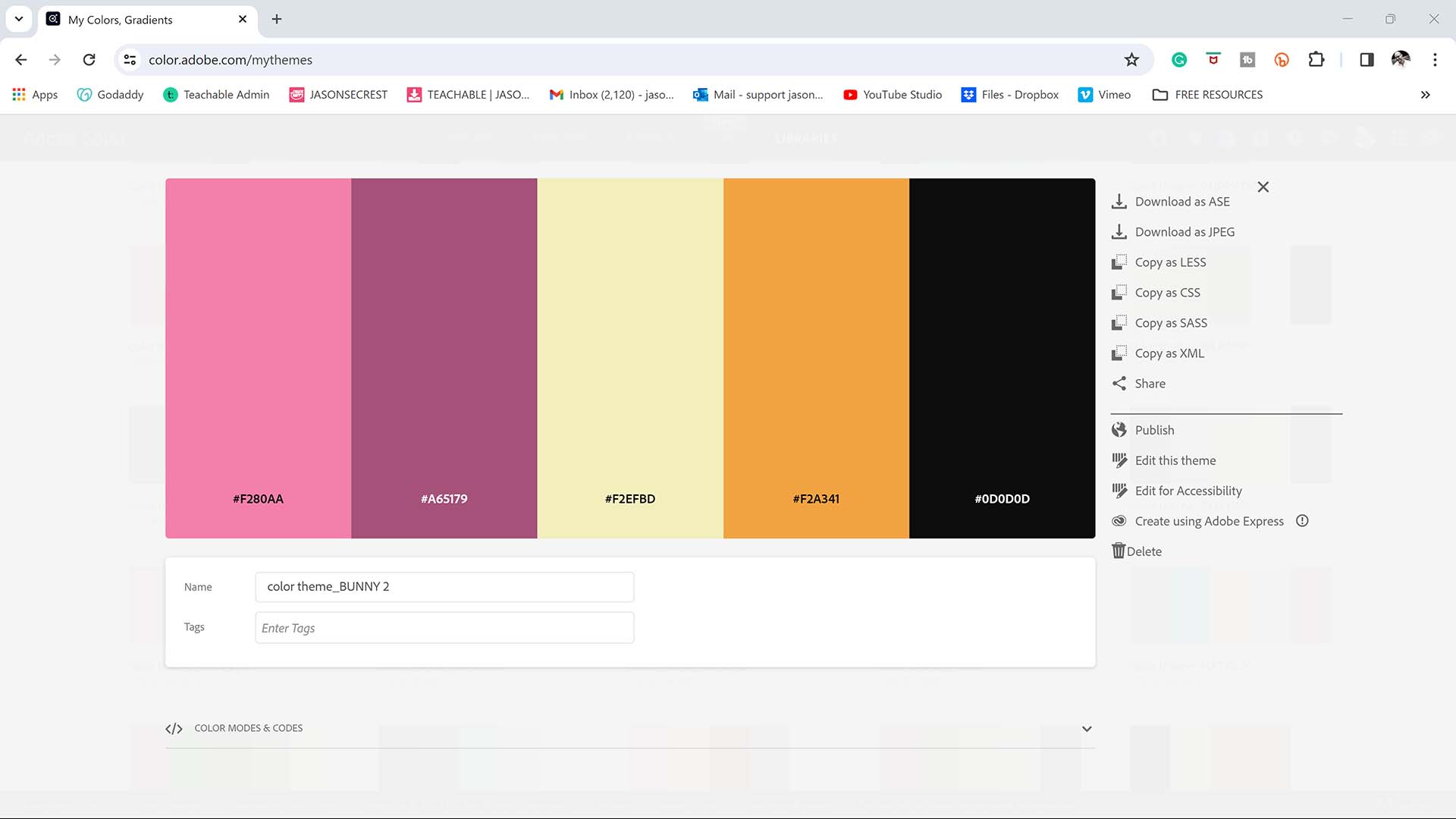Screen dimensions: 1456x819
Task: Click the Edit this theme icon
Action: pyautogui.click(x=1119, y=460)
